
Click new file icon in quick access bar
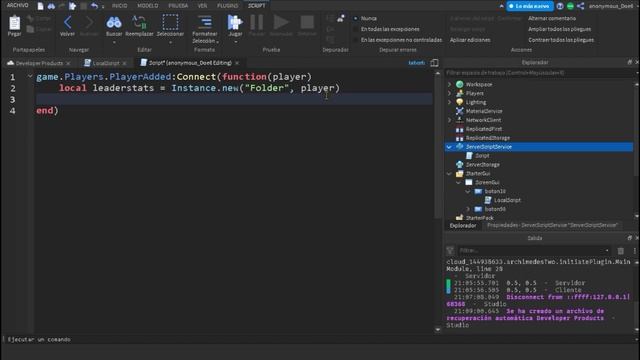click(40, 6)
